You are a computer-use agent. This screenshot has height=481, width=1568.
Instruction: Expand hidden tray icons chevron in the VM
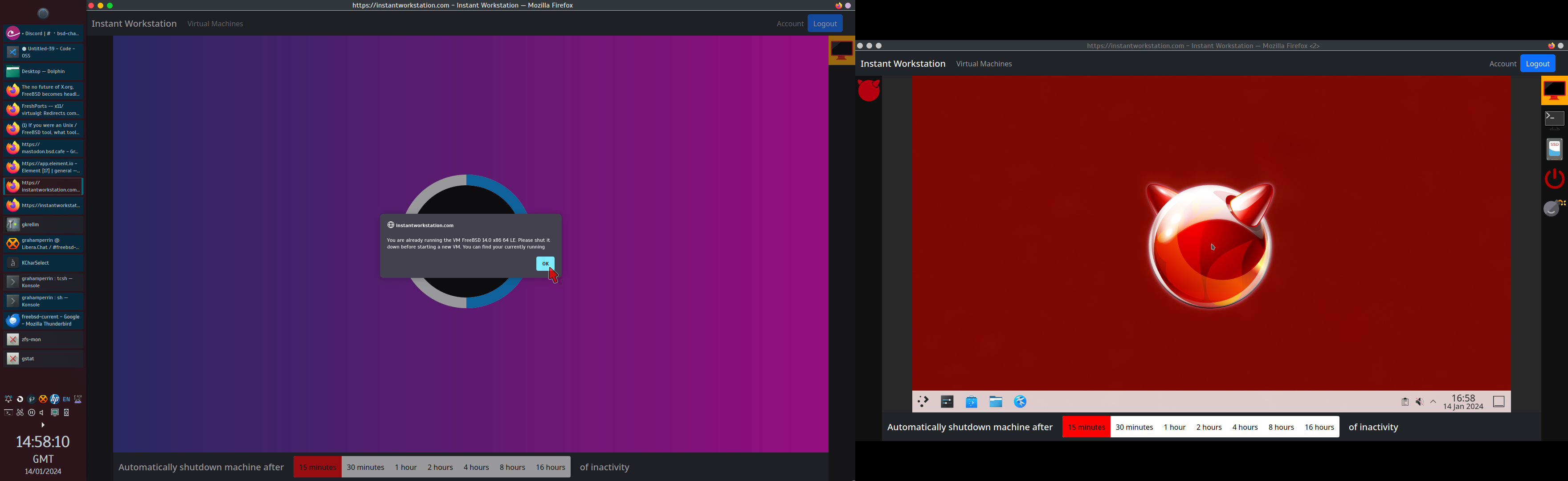(1433, 403)
